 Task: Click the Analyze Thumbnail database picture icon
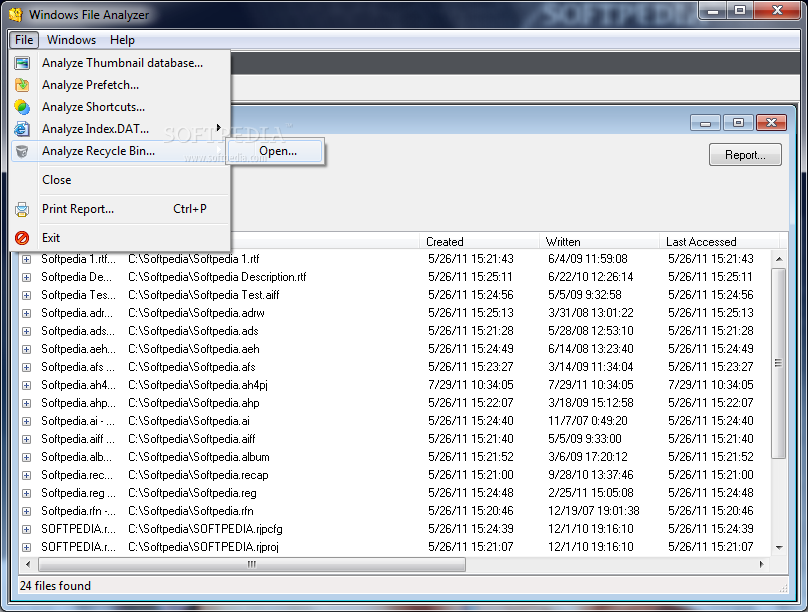click(x=22, y=63)
